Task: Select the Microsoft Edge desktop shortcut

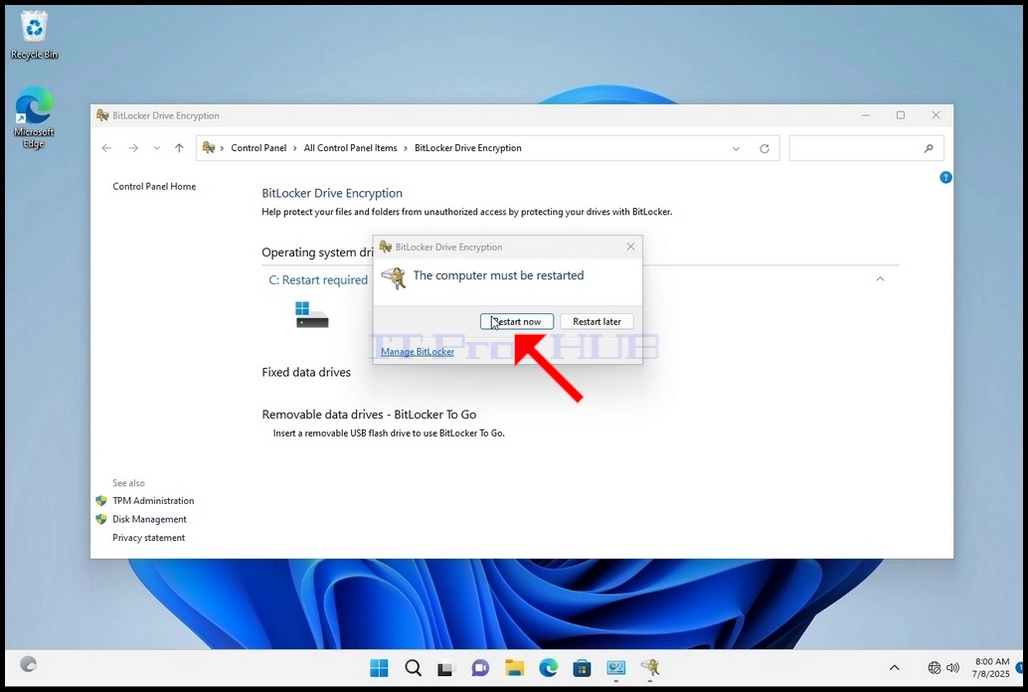Action: [x=34, y=118]
